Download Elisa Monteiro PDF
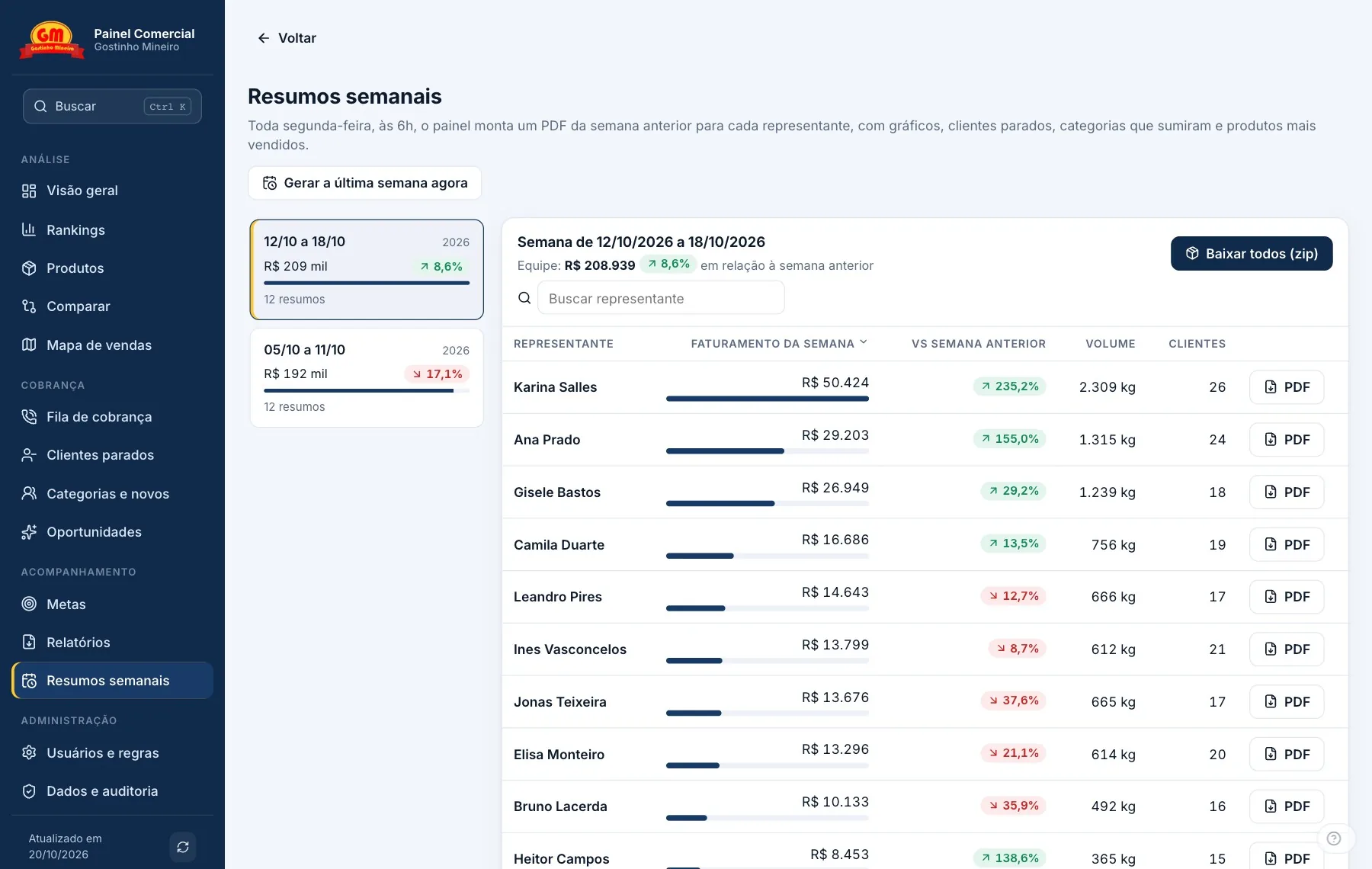 tap(1287, 755)
